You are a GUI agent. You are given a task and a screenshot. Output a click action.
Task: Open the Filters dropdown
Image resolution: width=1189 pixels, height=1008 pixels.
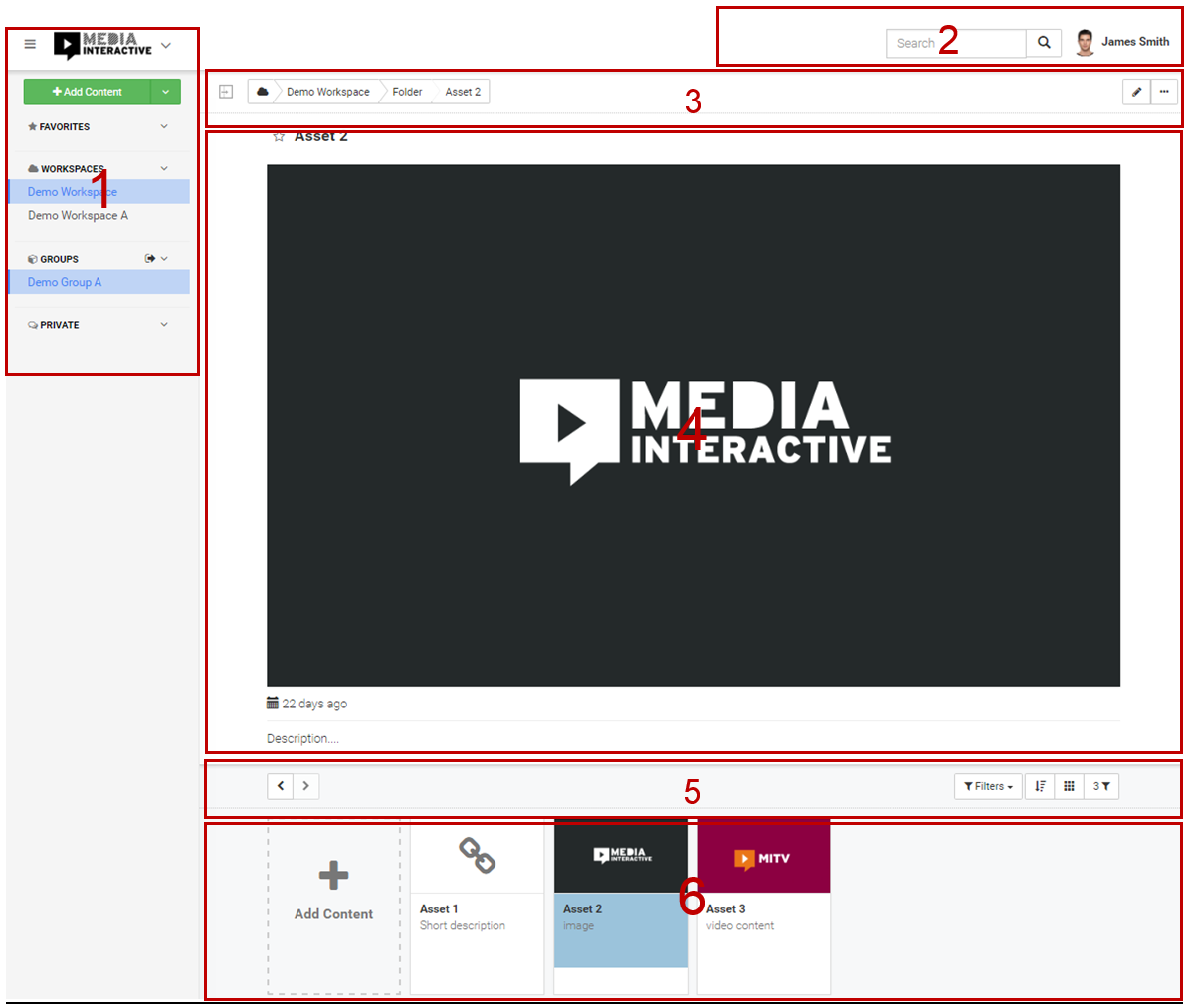988,786
